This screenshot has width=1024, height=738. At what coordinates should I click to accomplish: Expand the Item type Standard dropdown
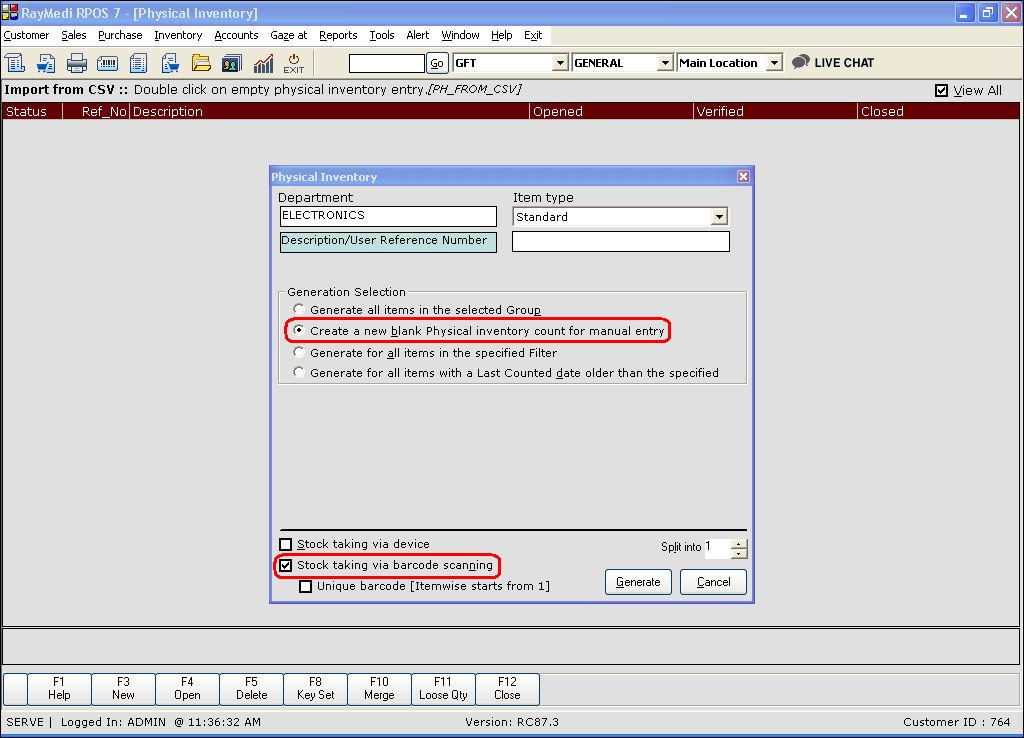[719, 217]
